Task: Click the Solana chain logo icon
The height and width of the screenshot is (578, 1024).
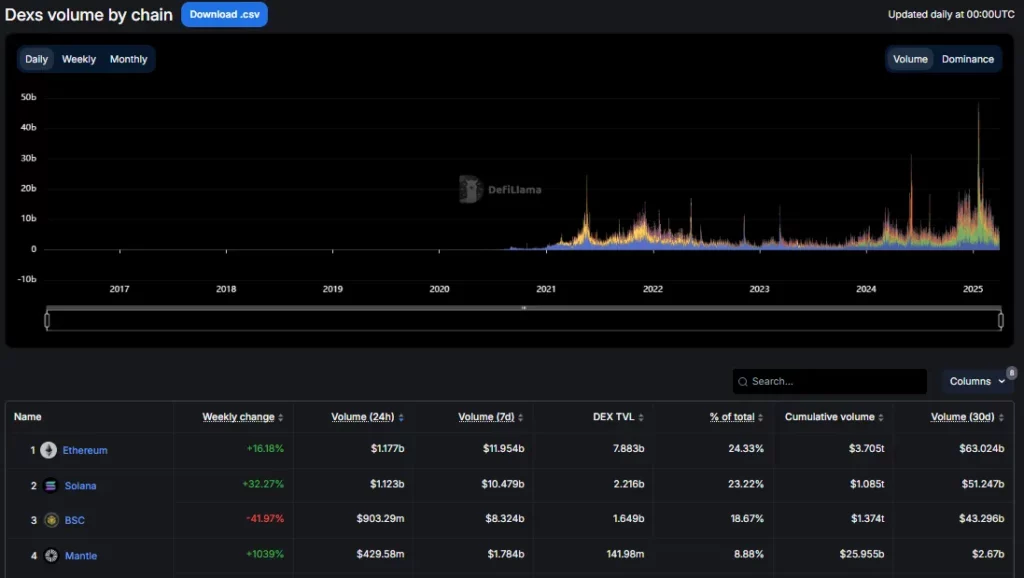Action: 48,485
